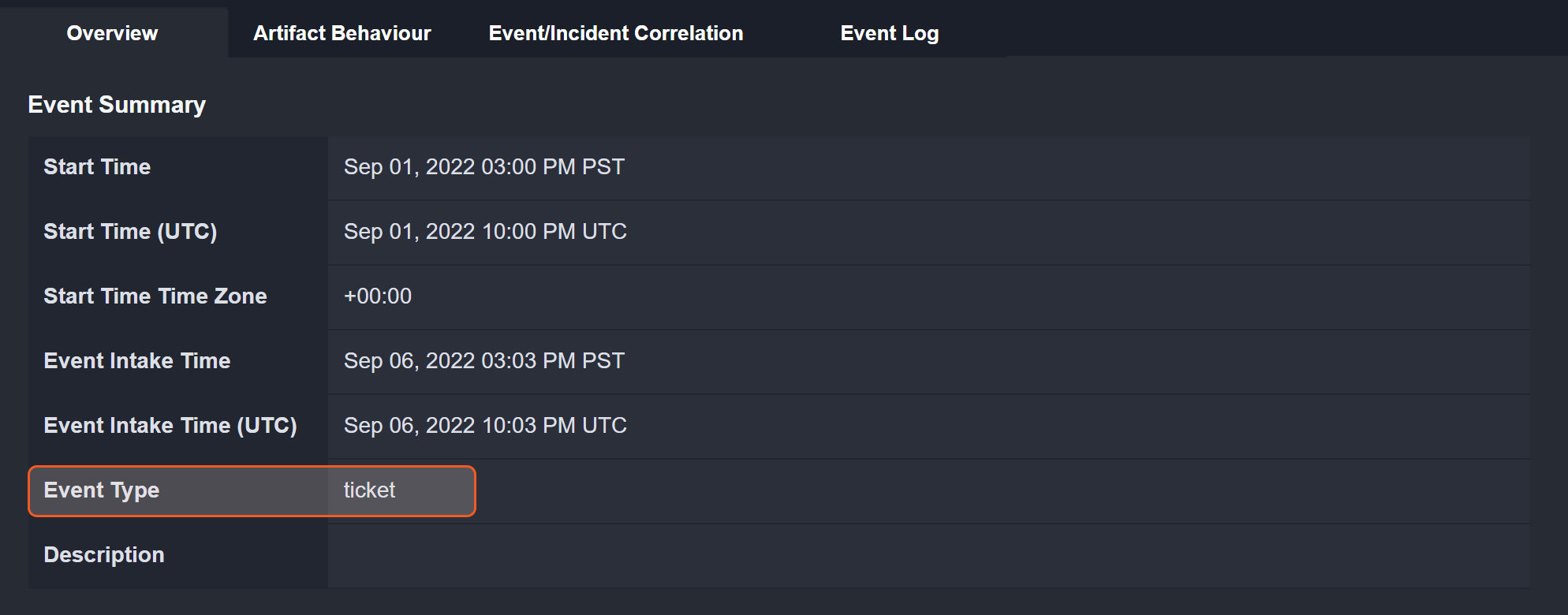Viewport: 1568px width, 615px height.
Task: Select the Event Intake Time label
Action: pyautogui.click(x=137, y=361)
